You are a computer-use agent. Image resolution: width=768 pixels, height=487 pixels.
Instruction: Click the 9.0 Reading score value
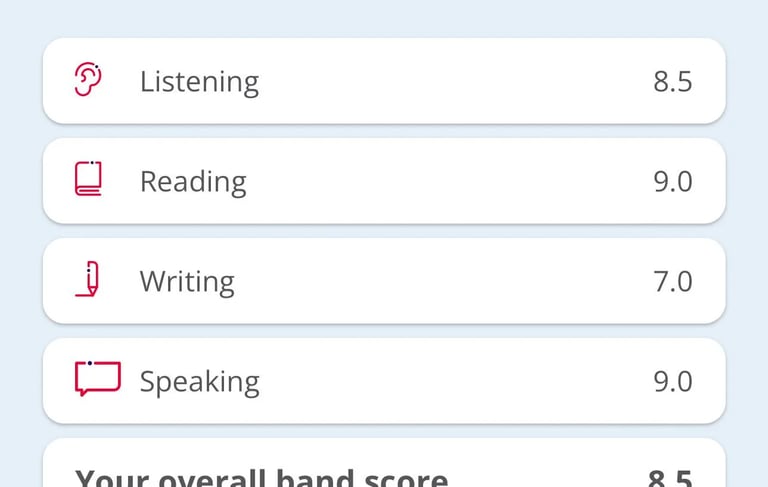coord(672,182)
